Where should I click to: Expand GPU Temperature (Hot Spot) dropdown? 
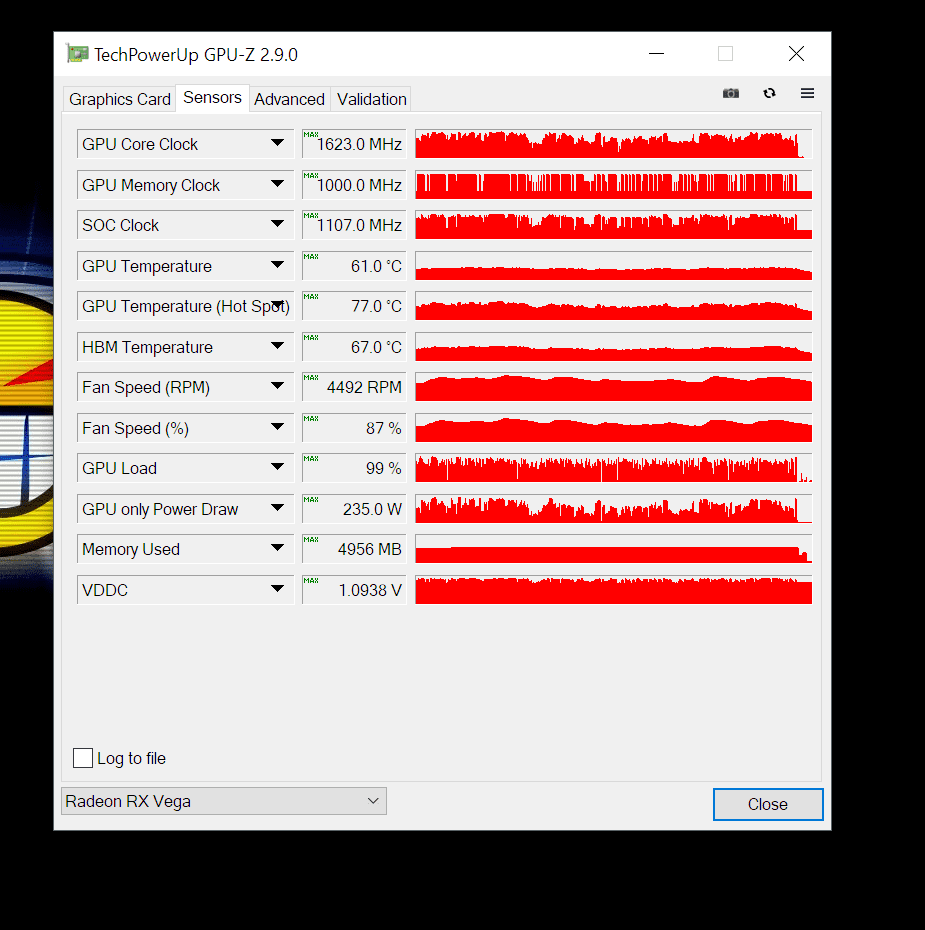click(277, 305)
